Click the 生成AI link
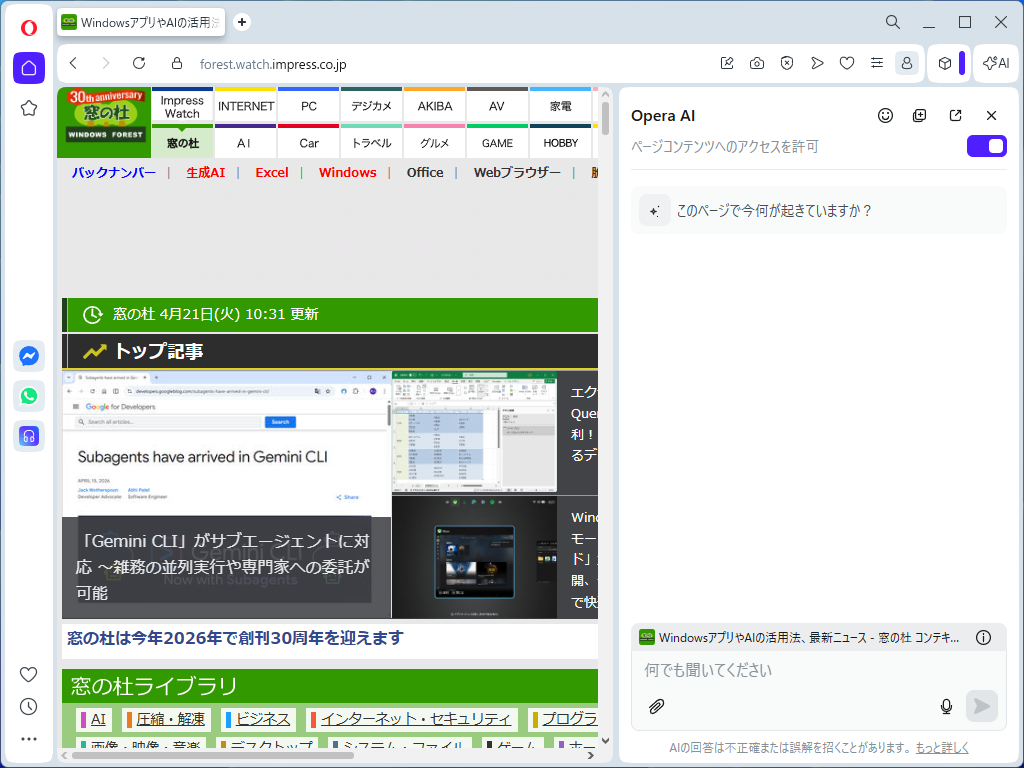1024x768 pixels. [x=205, y=172]
